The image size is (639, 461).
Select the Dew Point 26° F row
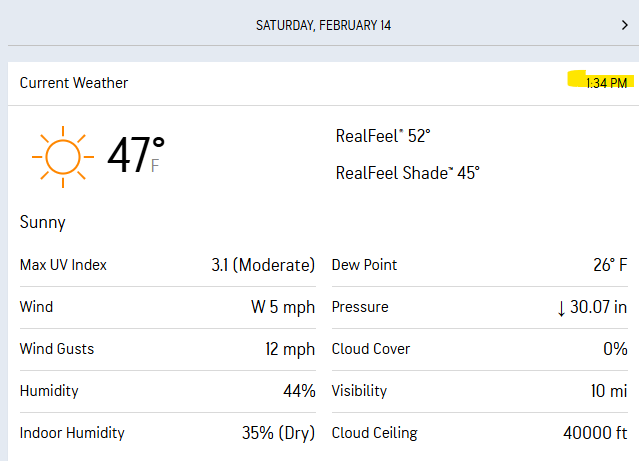tap(479, 265)
